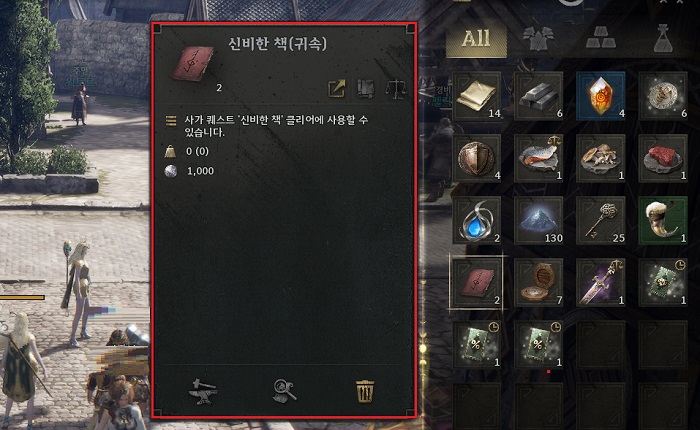Select the All inventory tab
Screen dimensions: 700x430
click(476, 39)
